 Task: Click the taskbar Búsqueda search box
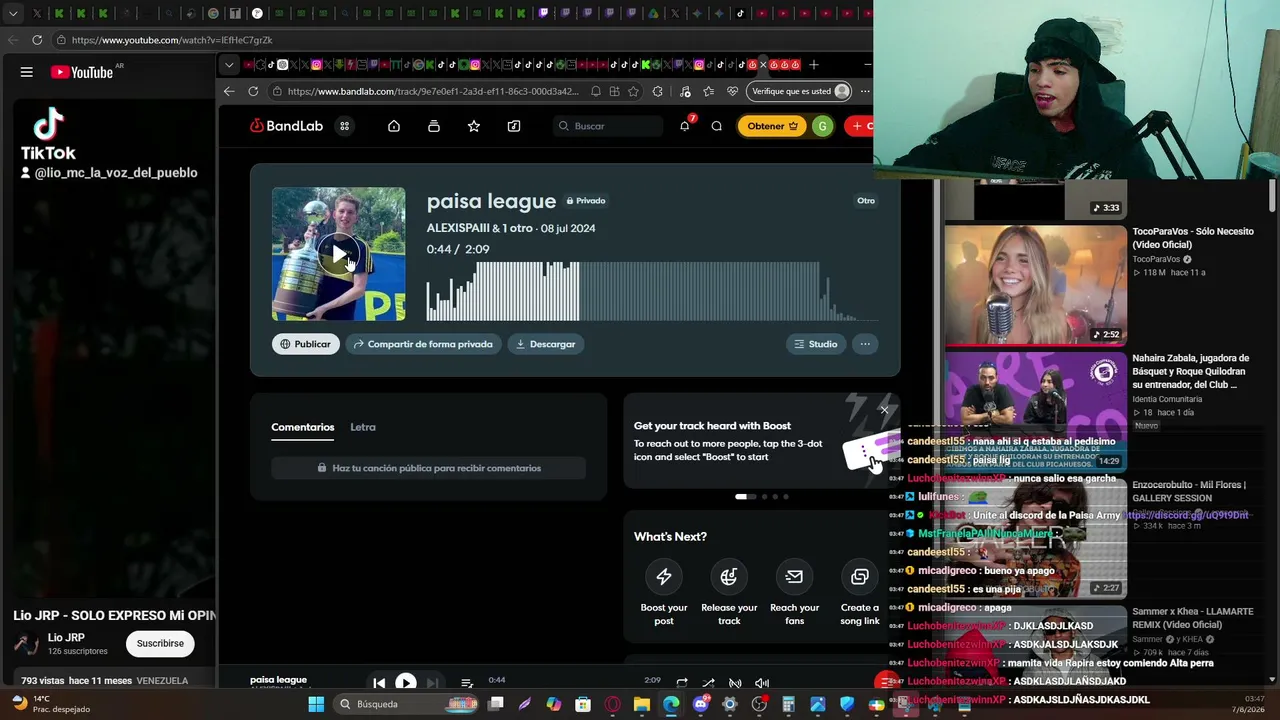408,704
